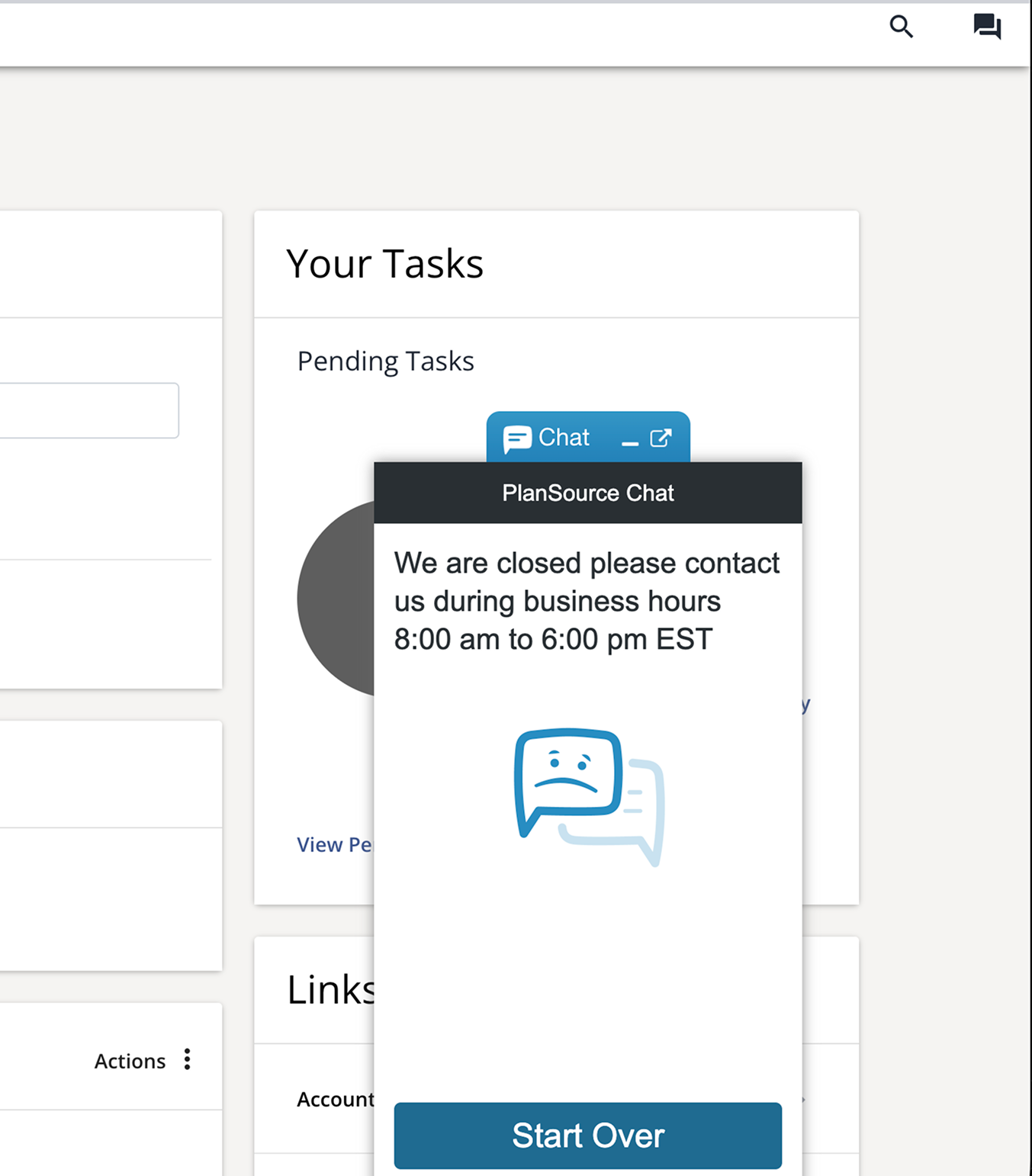The image size is (1032, 1176).
Task: Open the three-dot Actions menu
Action: click(x=187, y=1059)
